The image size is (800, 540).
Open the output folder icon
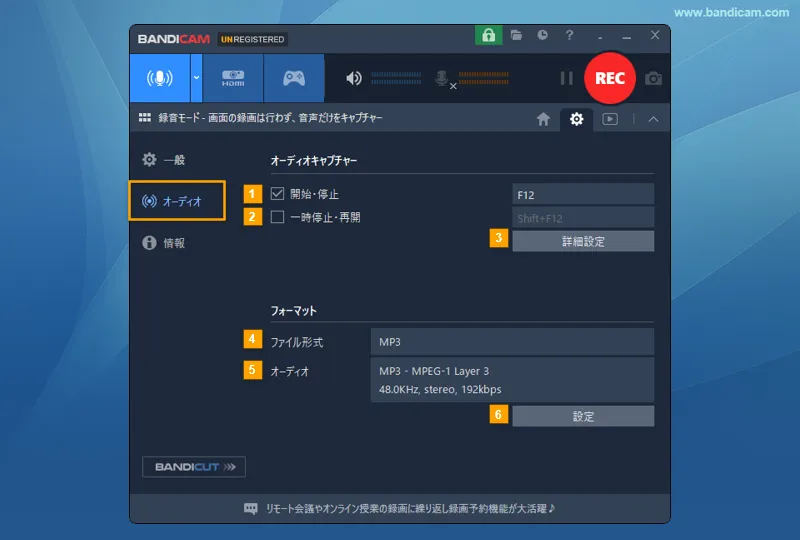pos(516,35)
